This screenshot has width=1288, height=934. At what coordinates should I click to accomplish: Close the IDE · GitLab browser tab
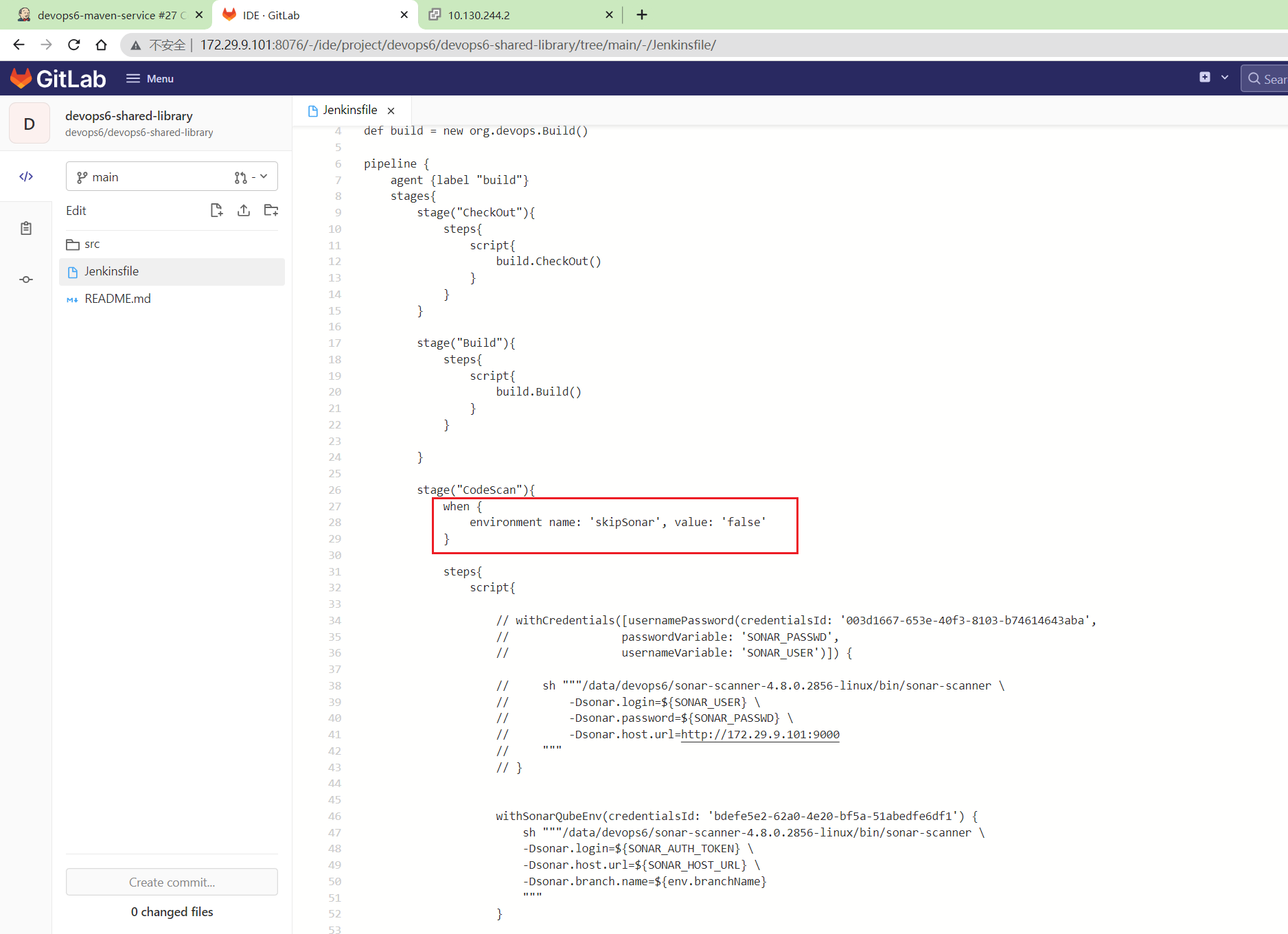pos(404,14)
